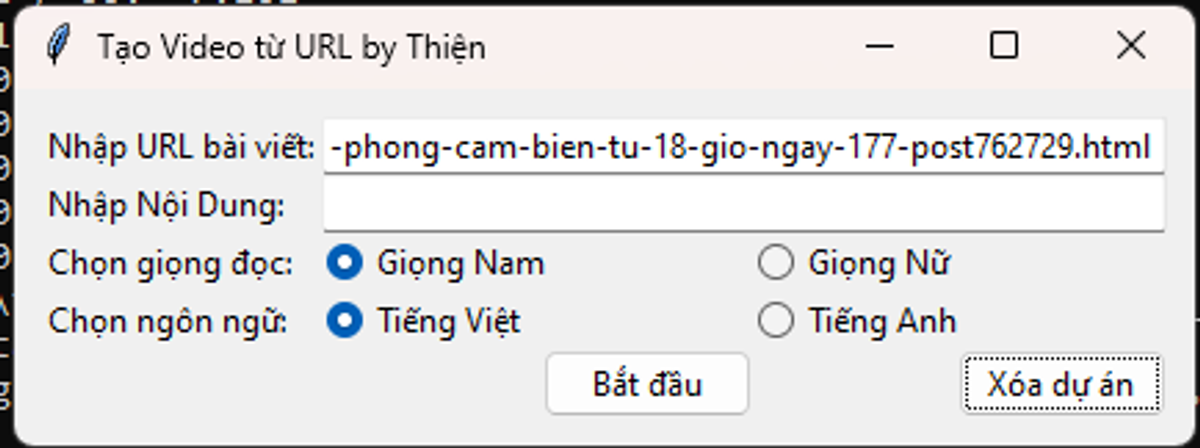The width and height of the screenshot is (1200, 448).
Task: Click the 'Chọn ngôn ngữ' label
Action: tap(167, 321)
